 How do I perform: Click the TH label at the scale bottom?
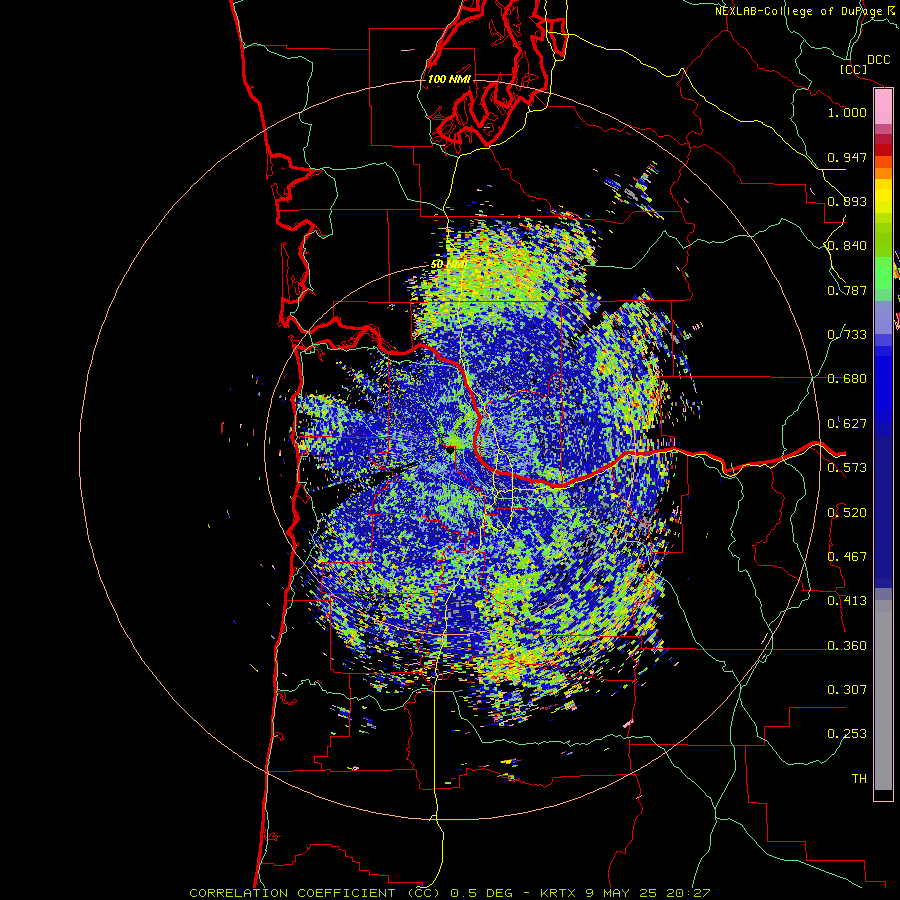click(859, 779)
